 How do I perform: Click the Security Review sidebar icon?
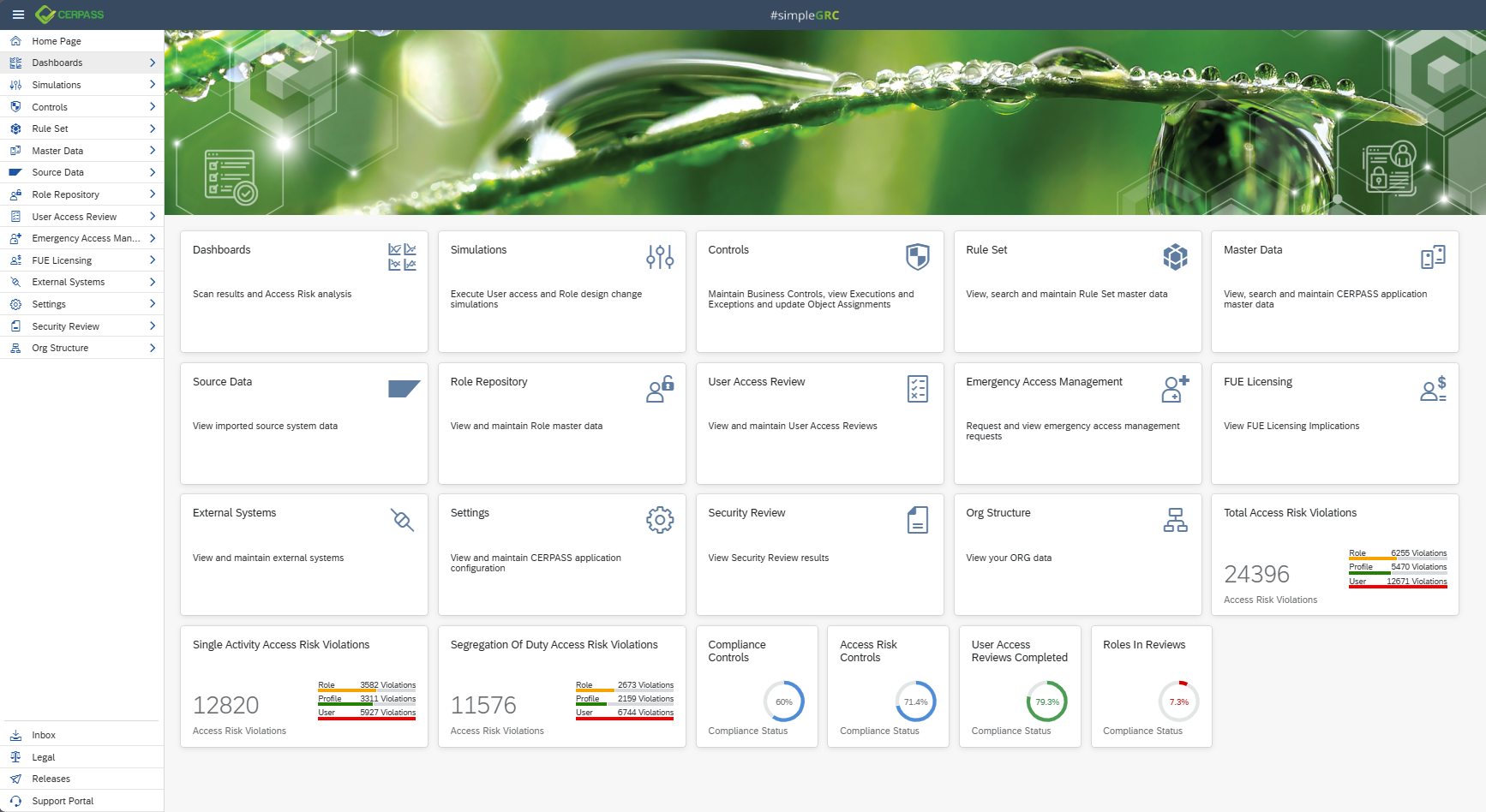[15, 326]
